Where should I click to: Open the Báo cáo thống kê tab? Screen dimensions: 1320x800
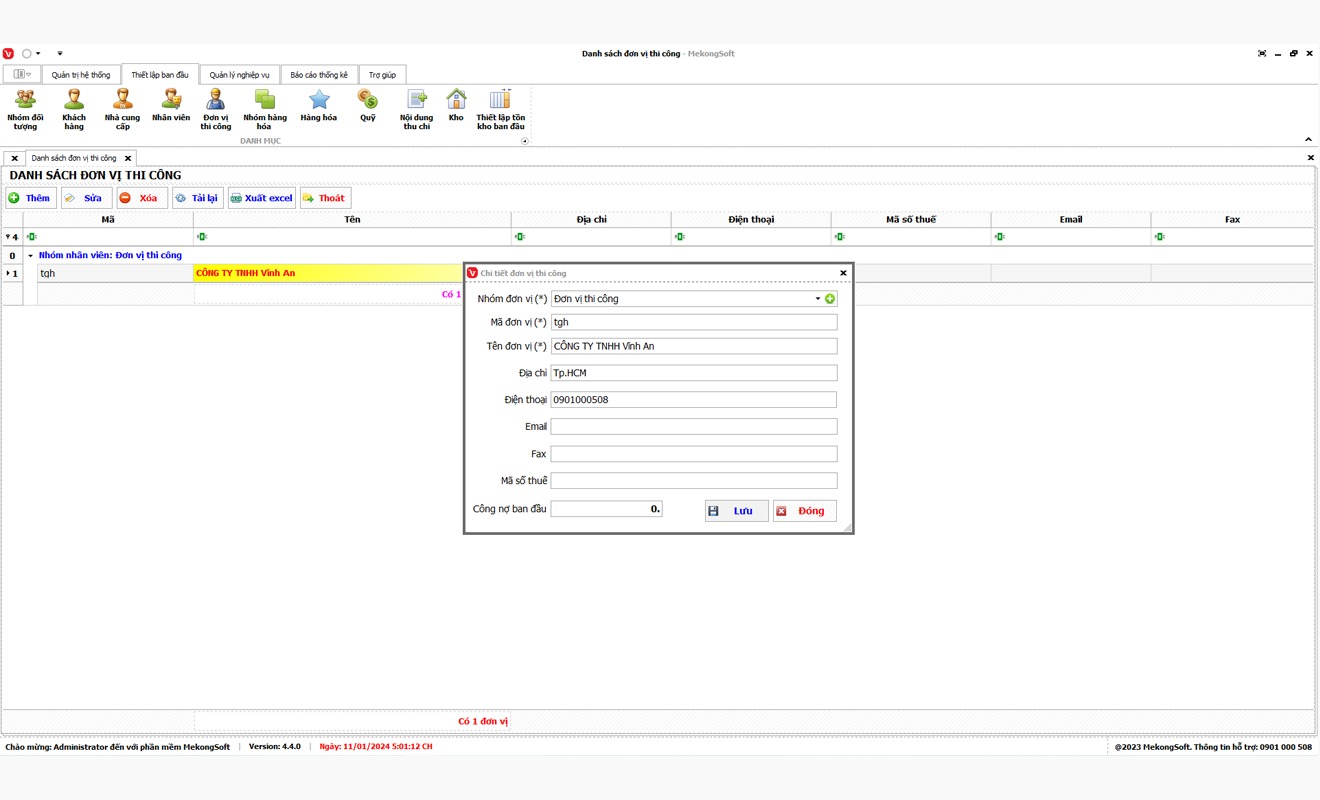coord(319,75)
